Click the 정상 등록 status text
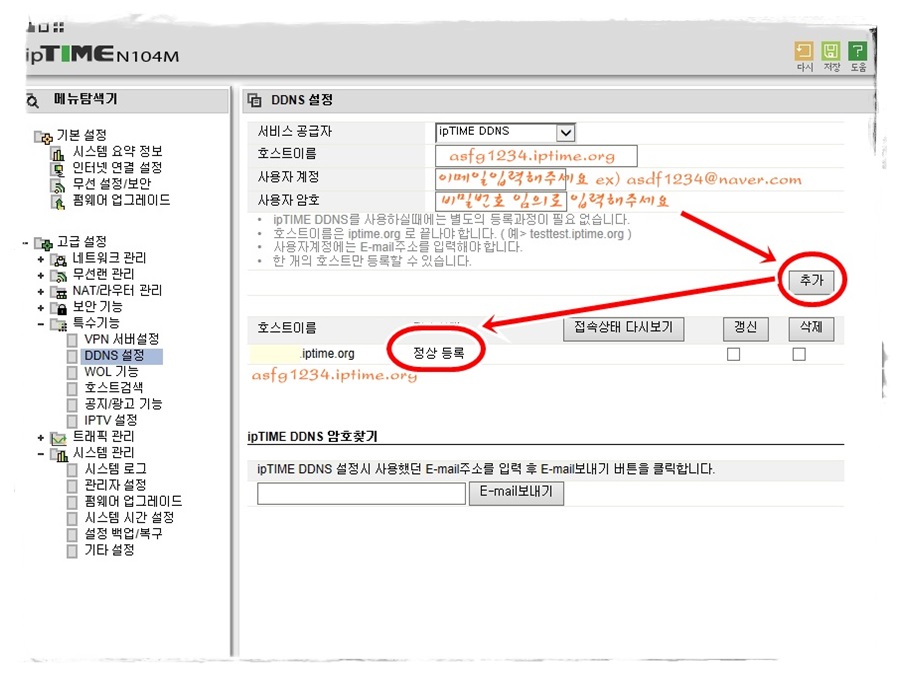The width and height of the screenshot is (900, 675). tap(439, 353)
